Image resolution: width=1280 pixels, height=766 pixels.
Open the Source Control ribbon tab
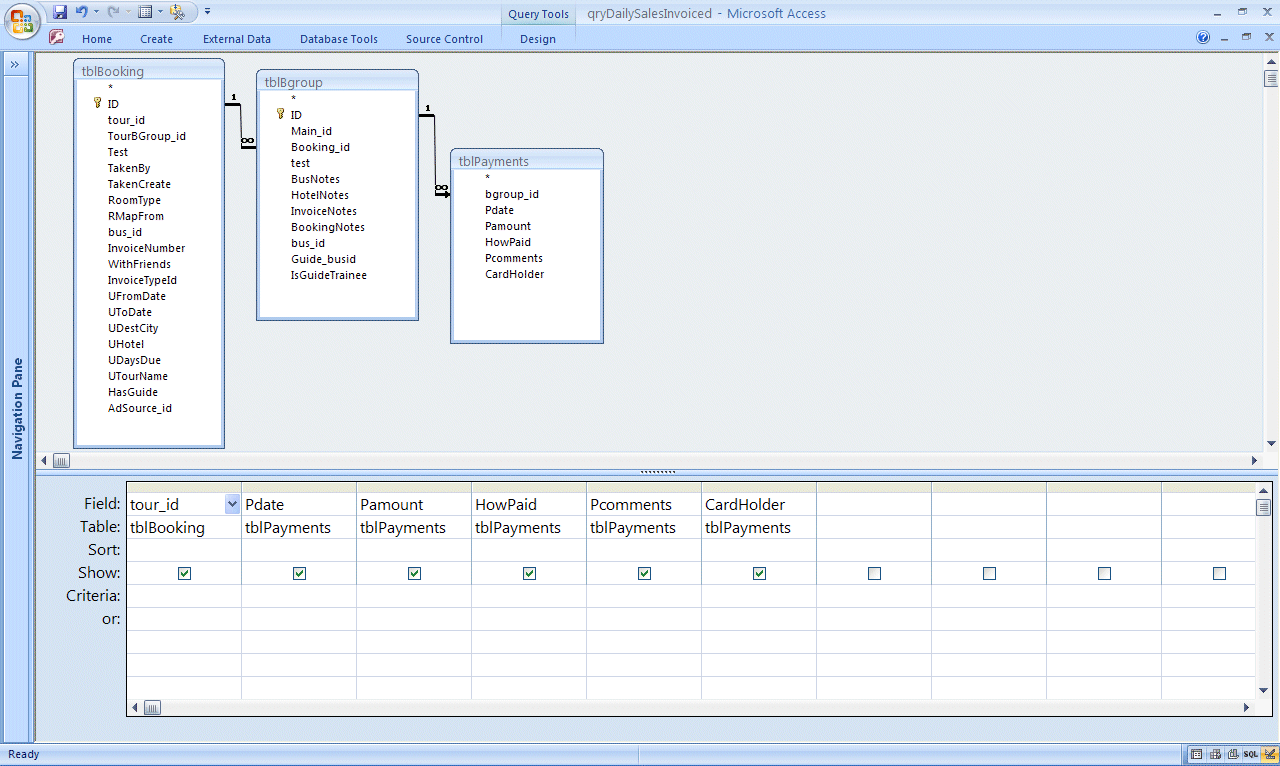click(x=444, y=39)
